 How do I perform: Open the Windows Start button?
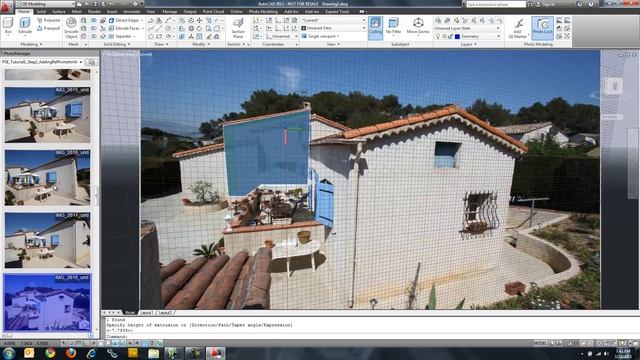[8, 353]
